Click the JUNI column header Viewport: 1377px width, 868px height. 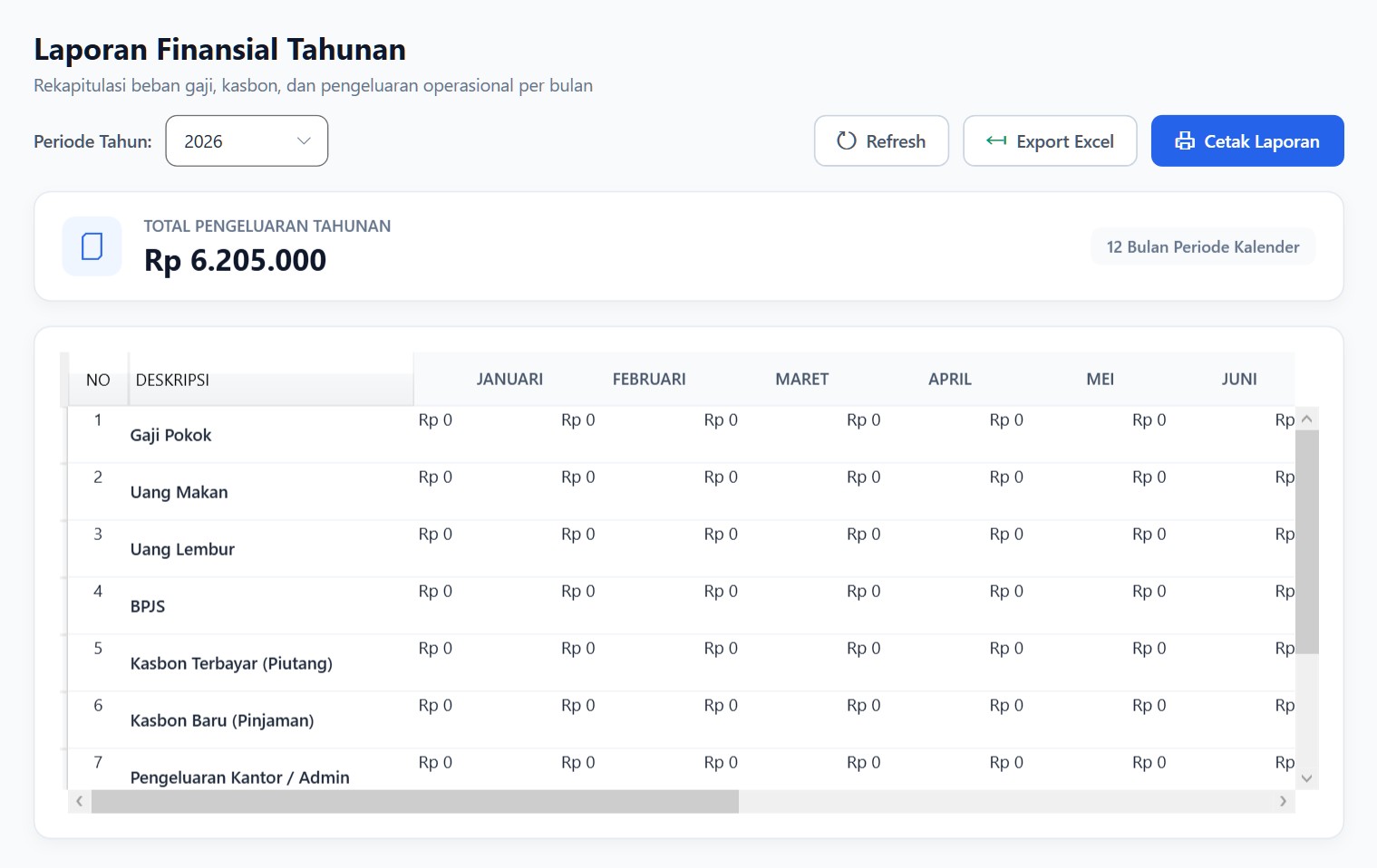coord(1238,379)
